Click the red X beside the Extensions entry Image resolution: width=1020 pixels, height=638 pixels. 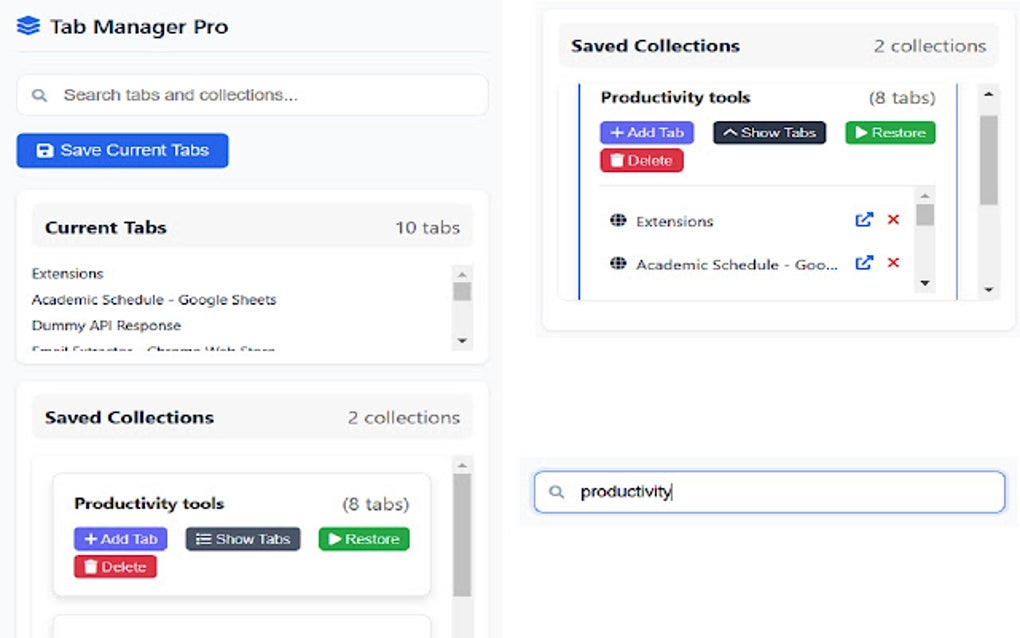click(x=893, y=220)
